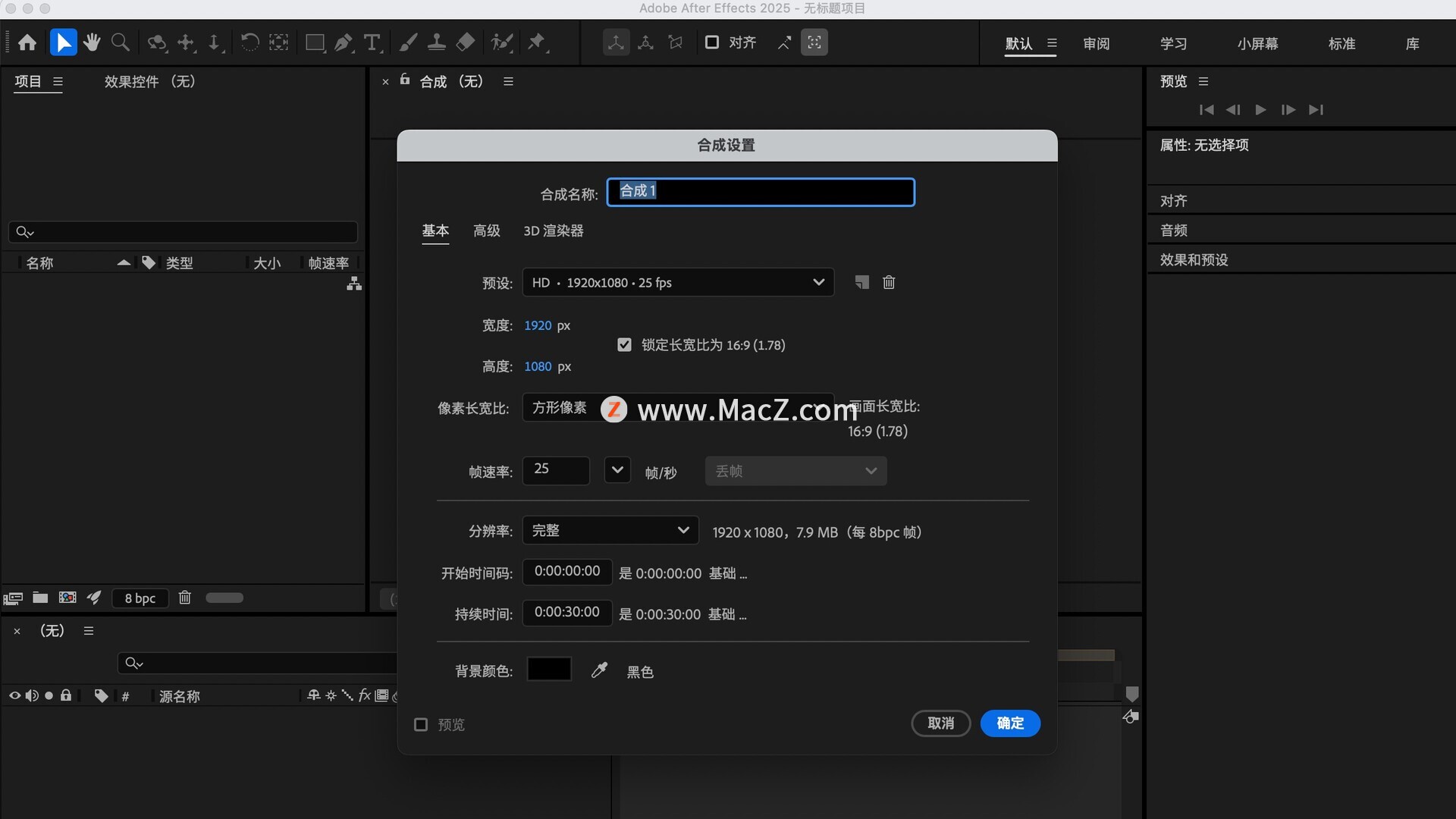Click the Interpret Footage icon
The width and height of the screenshot is (1456, 819).
point(13,598)
